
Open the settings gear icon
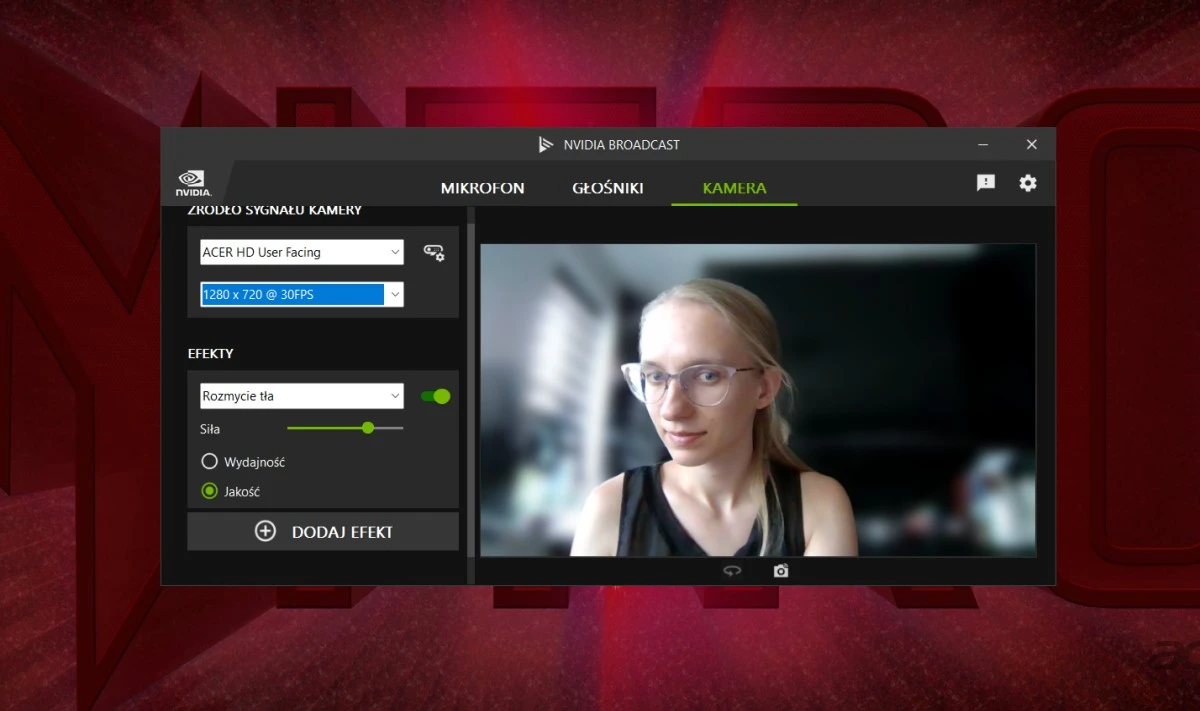pos(1028,183)
